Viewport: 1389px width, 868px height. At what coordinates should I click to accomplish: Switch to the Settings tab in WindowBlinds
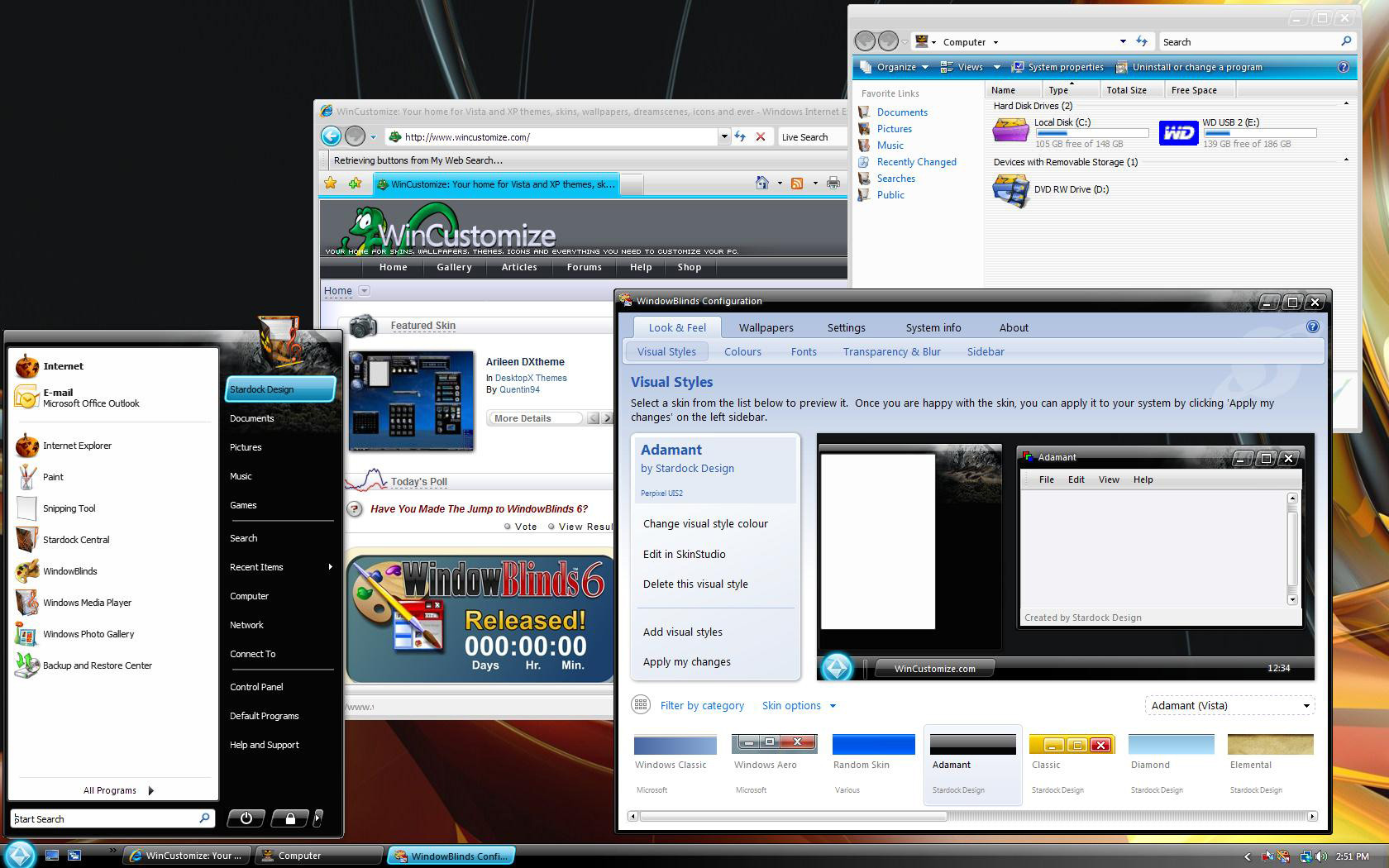(x=846, y=328)
